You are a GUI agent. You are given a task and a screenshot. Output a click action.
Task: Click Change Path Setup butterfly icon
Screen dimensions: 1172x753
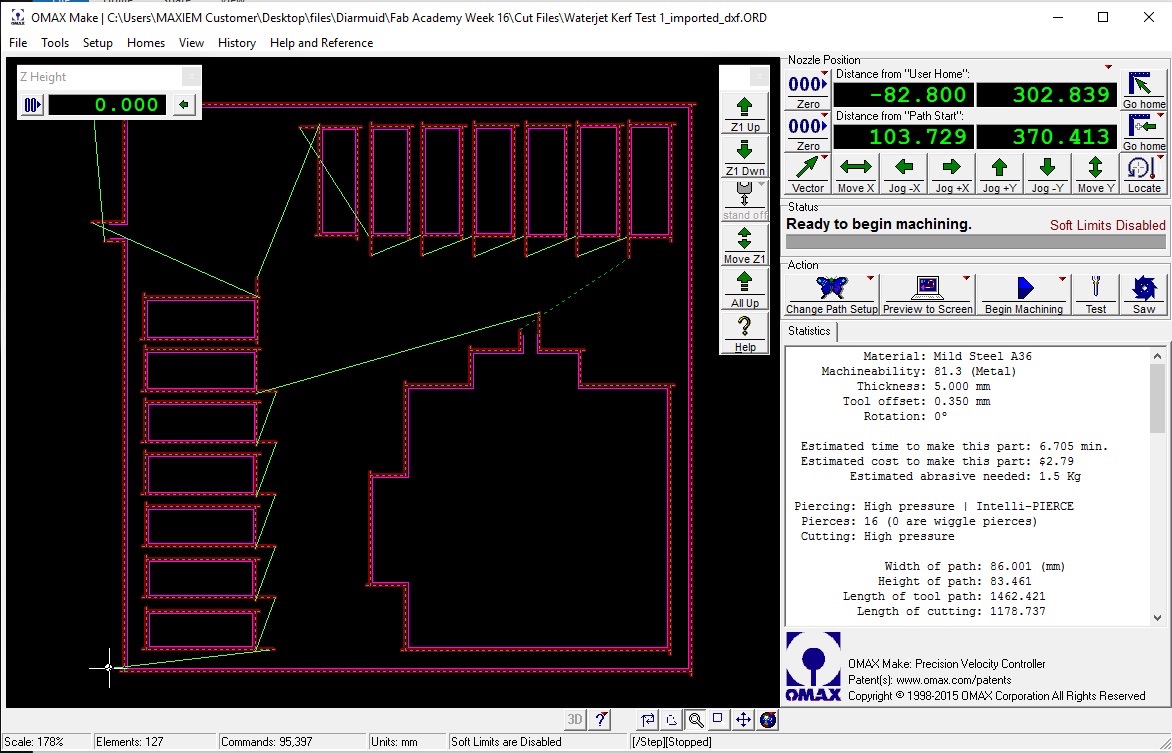(831, 295)
